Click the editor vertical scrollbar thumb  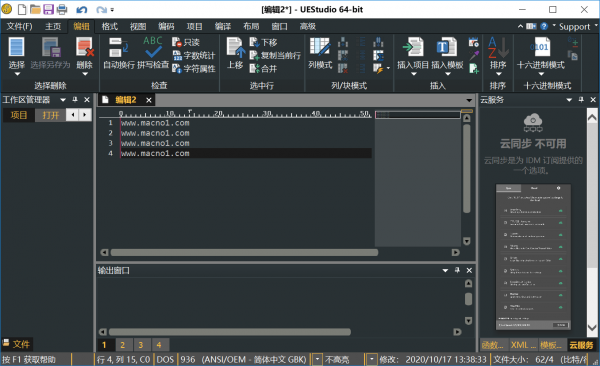466,168
